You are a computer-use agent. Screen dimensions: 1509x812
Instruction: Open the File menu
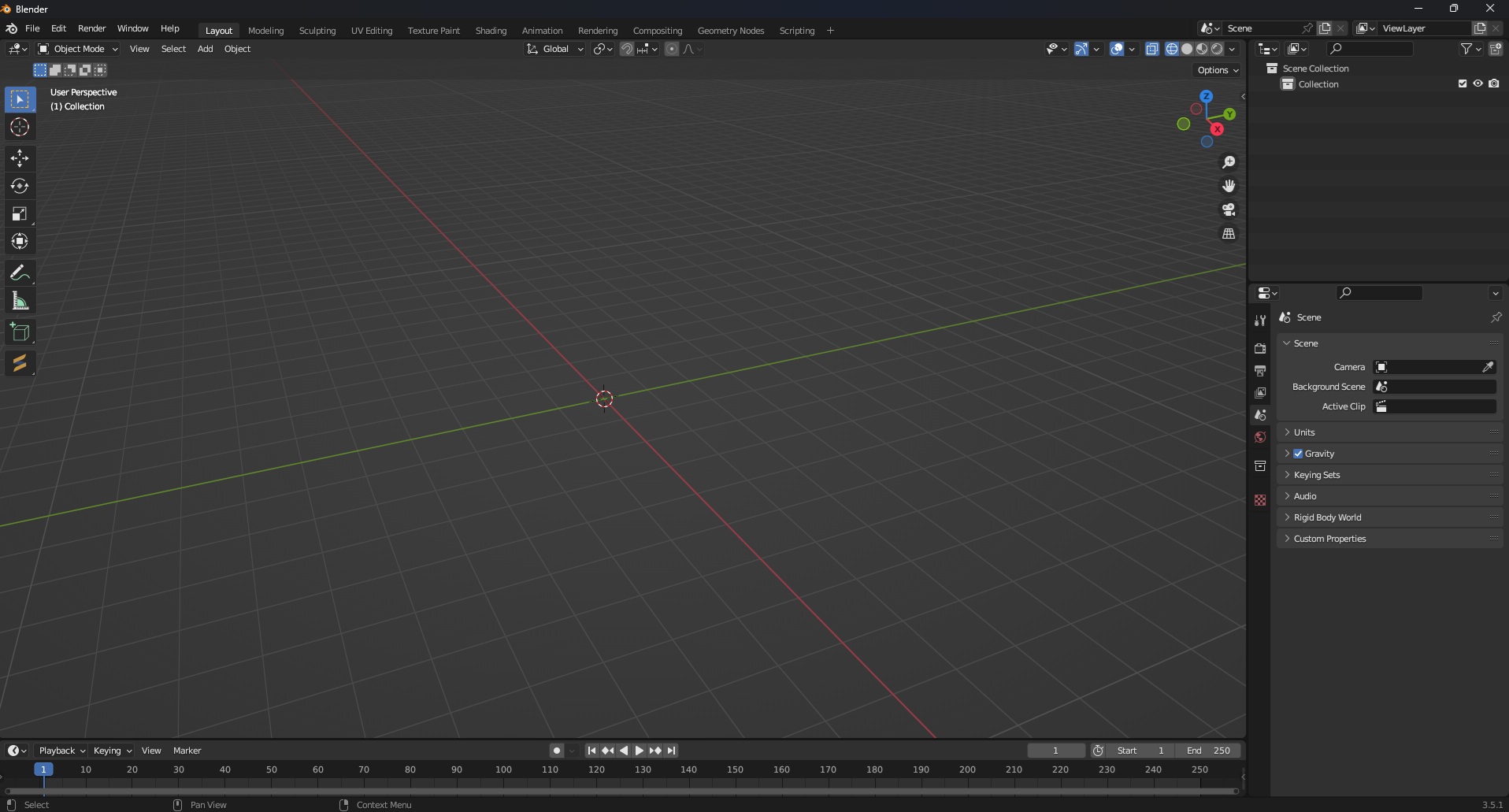[32, 28]
